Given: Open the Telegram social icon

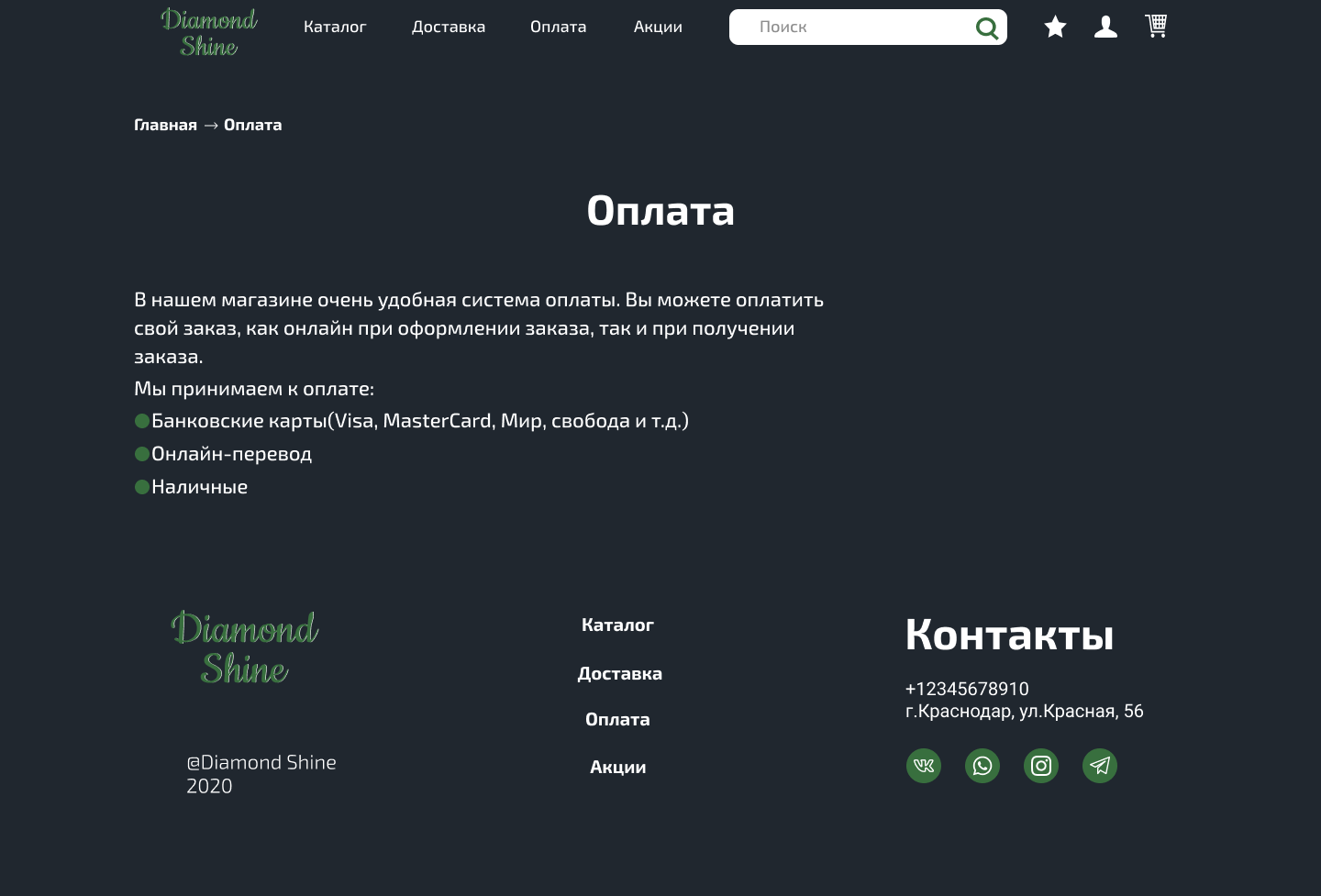Looking at the screenshot, I should (1100, 766).
